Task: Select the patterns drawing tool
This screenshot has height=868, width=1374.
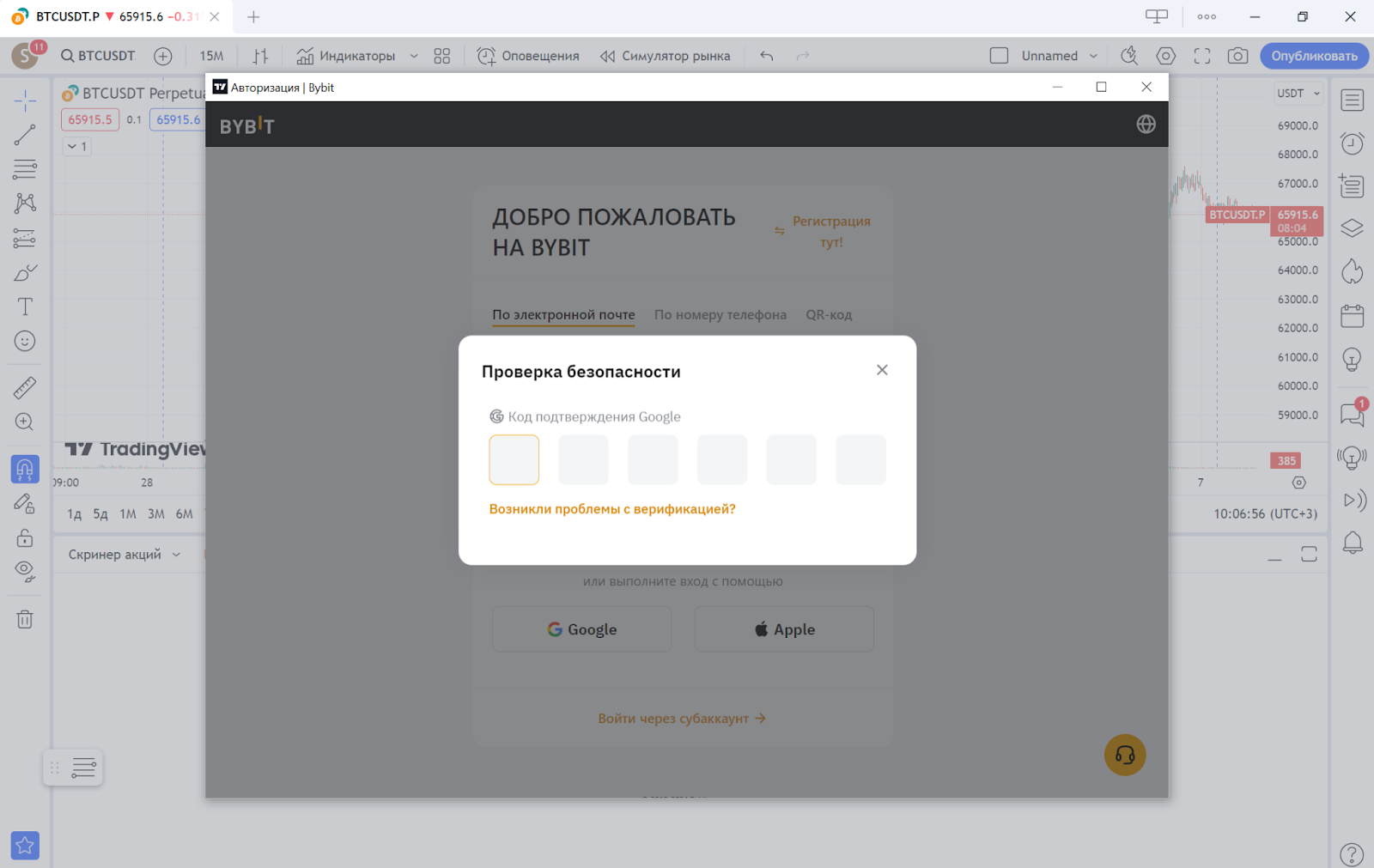Action: tap(25, 203)
